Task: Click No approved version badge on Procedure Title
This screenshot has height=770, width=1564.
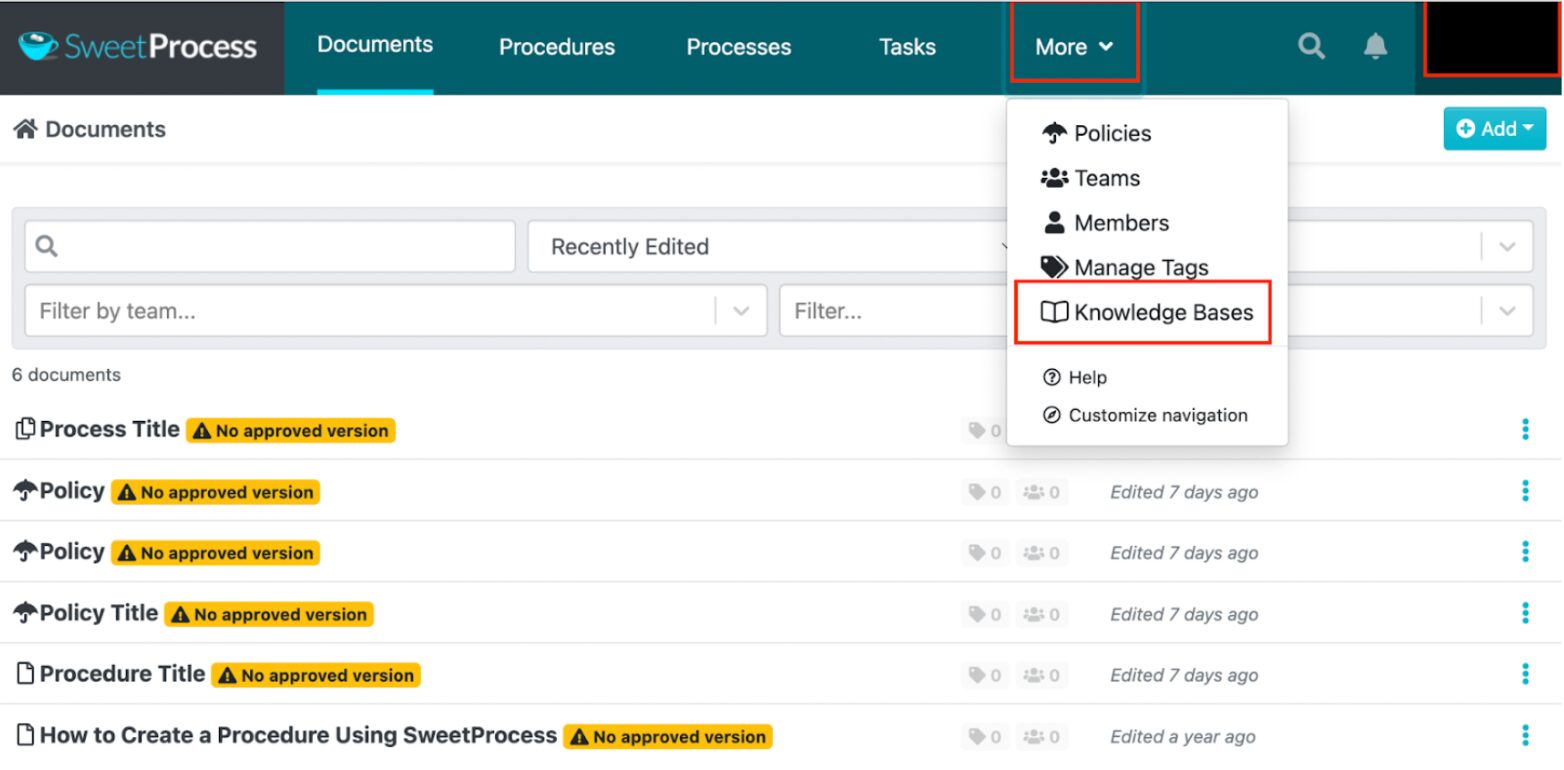Action: pos(316,676)
